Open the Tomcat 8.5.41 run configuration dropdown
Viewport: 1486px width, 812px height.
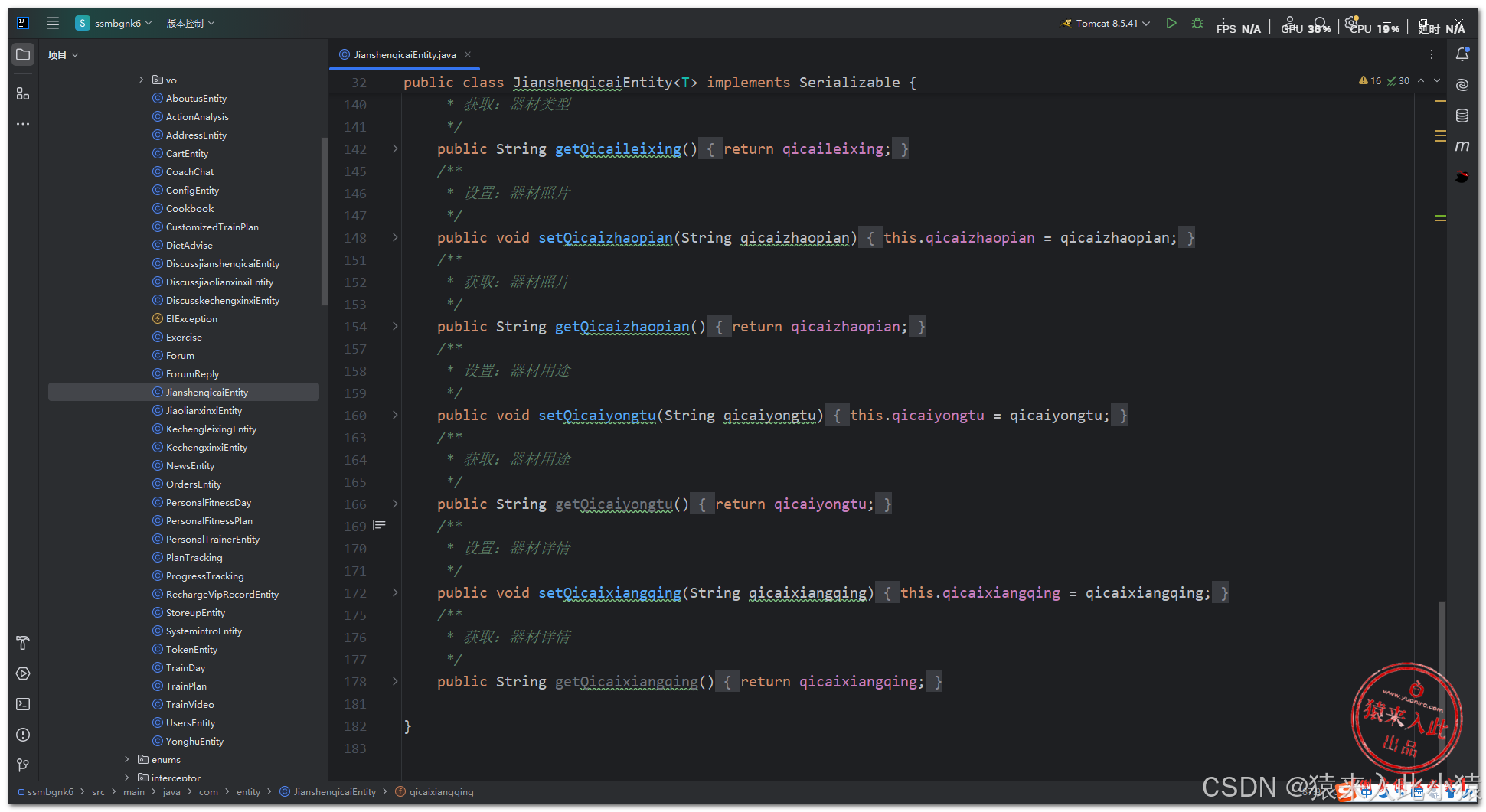pyautogui.click(x=1106, y=23)
